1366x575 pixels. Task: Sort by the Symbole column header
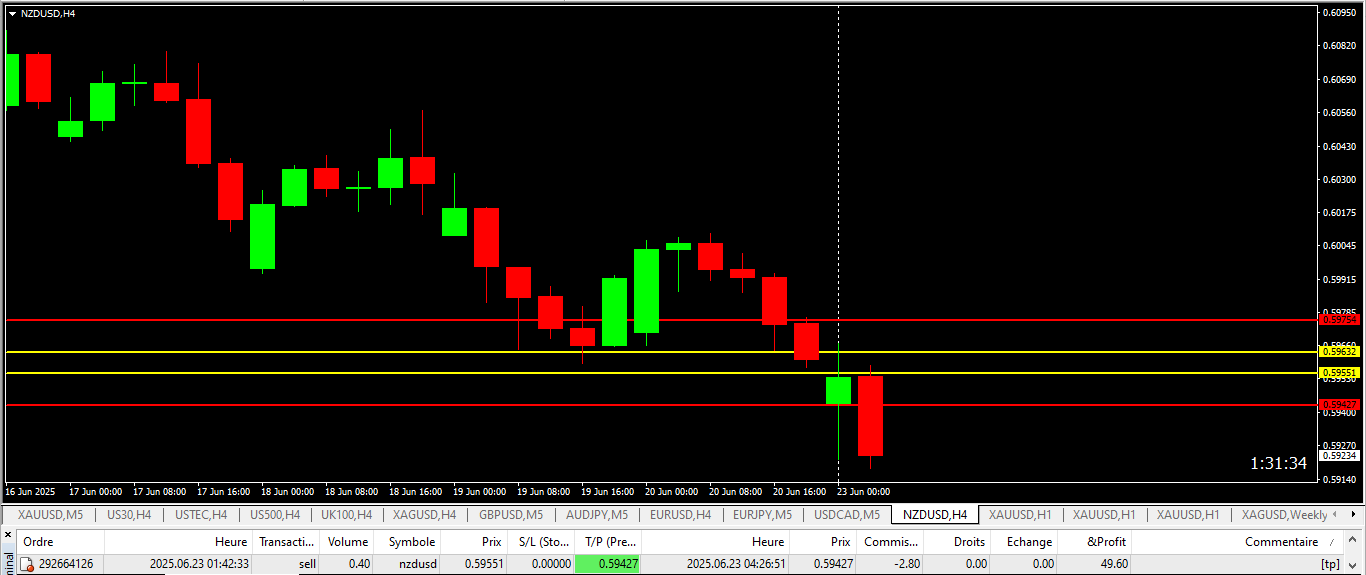point(411,542)
